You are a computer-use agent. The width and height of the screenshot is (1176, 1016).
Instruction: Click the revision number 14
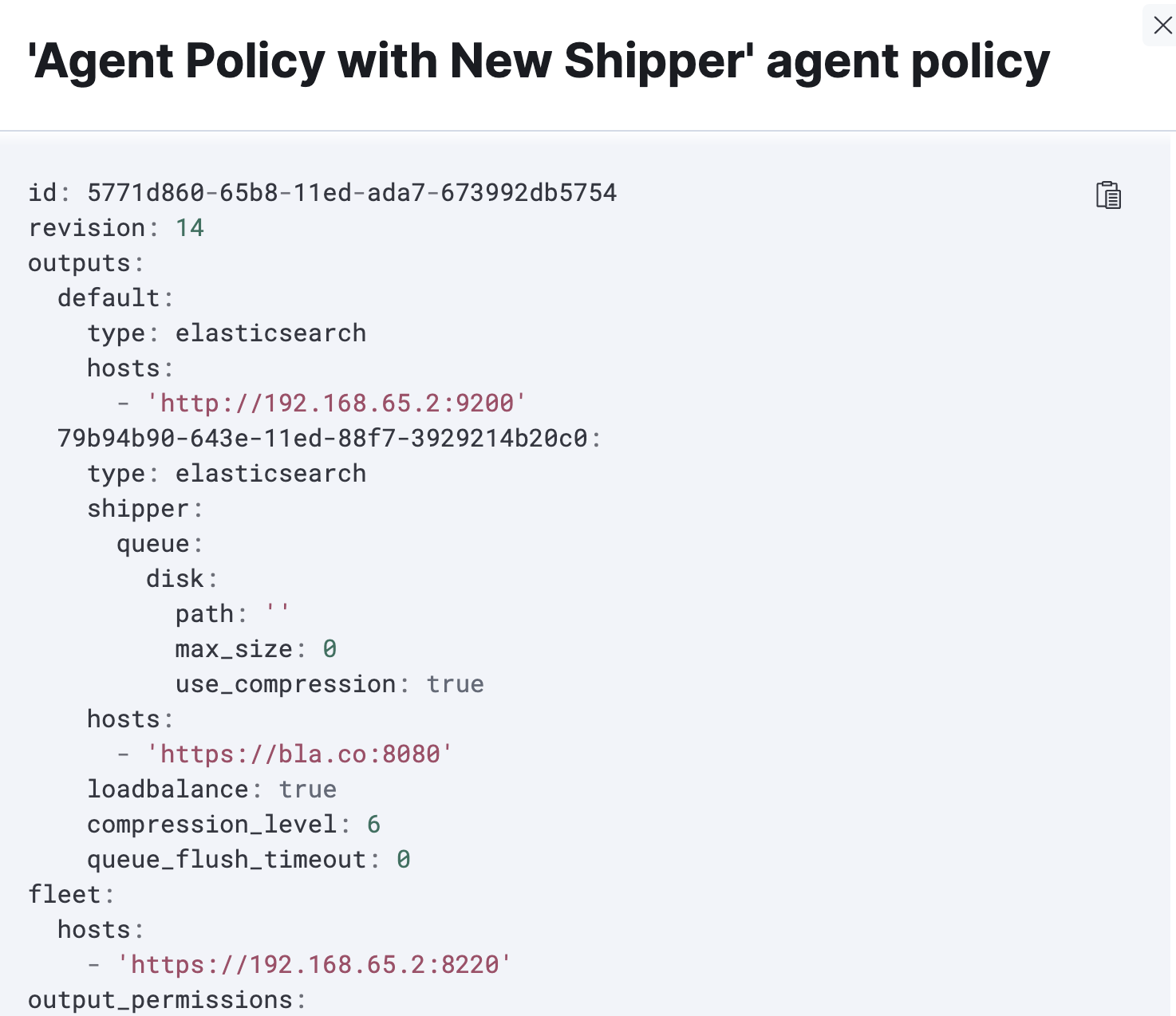tap(191, 227)
